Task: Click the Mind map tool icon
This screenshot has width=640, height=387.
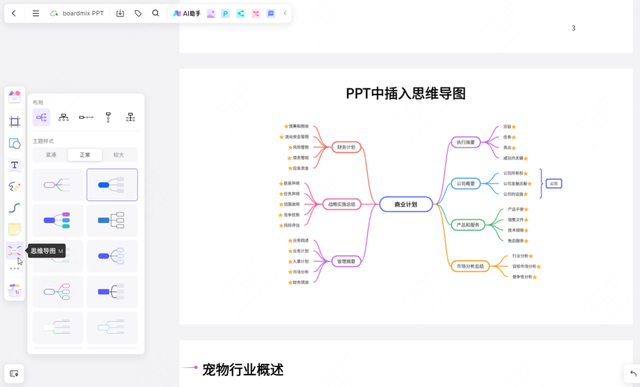Action: point(14,251)
